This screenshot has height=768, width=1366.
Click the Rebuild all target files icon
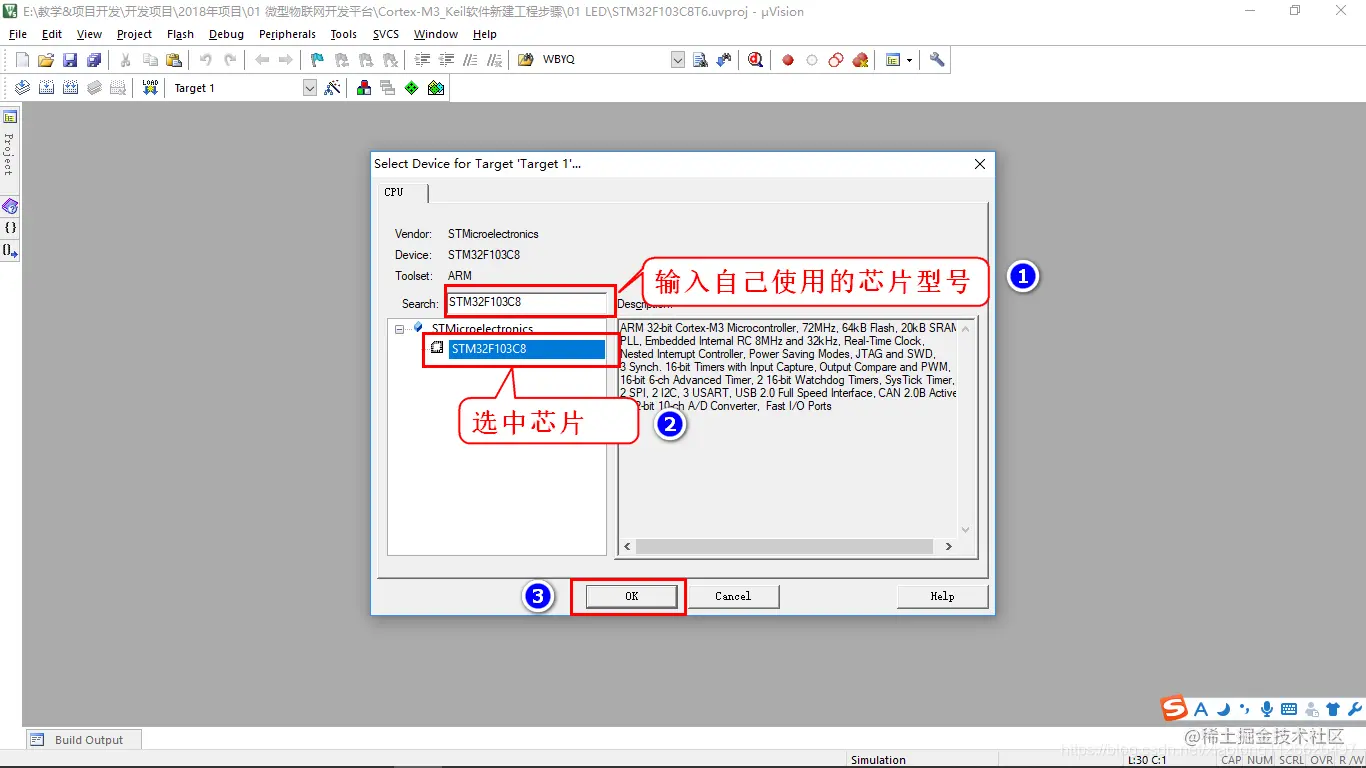70,88
